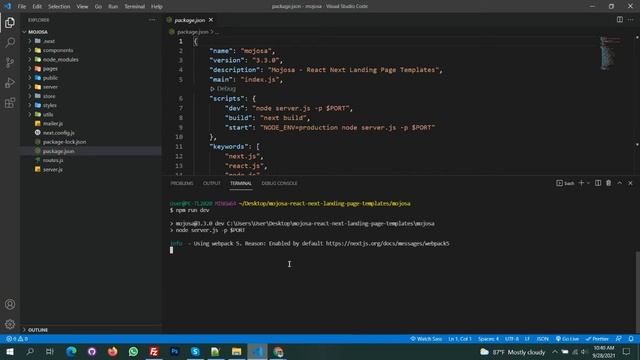Switch to the PROBLEMS tab
Viewport: 640px width, 360px height.
pyautogui.click(x=182, y=183)
